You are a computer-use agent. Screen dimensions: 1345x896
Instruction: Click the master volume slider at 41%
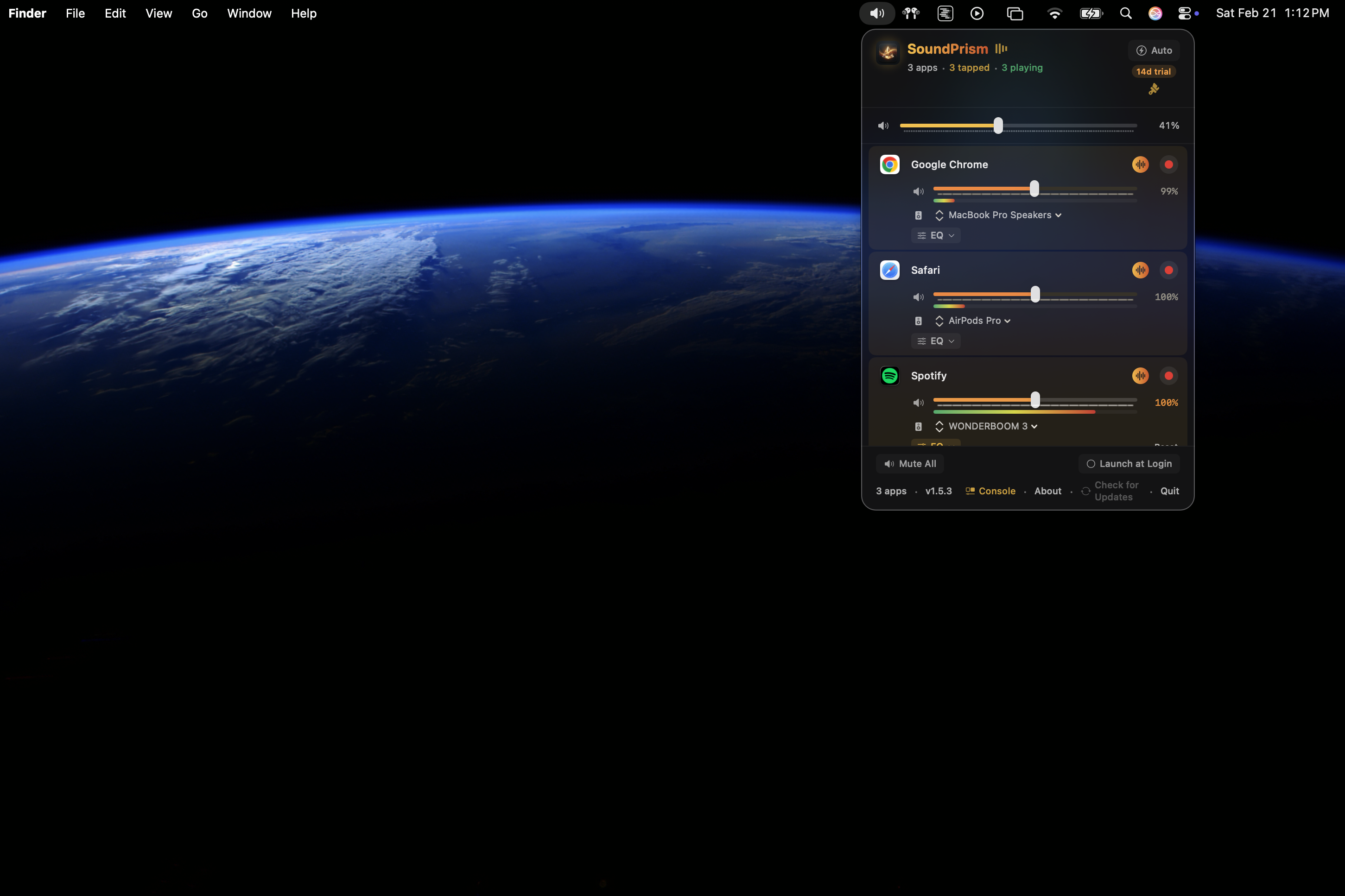coord(997,125)
